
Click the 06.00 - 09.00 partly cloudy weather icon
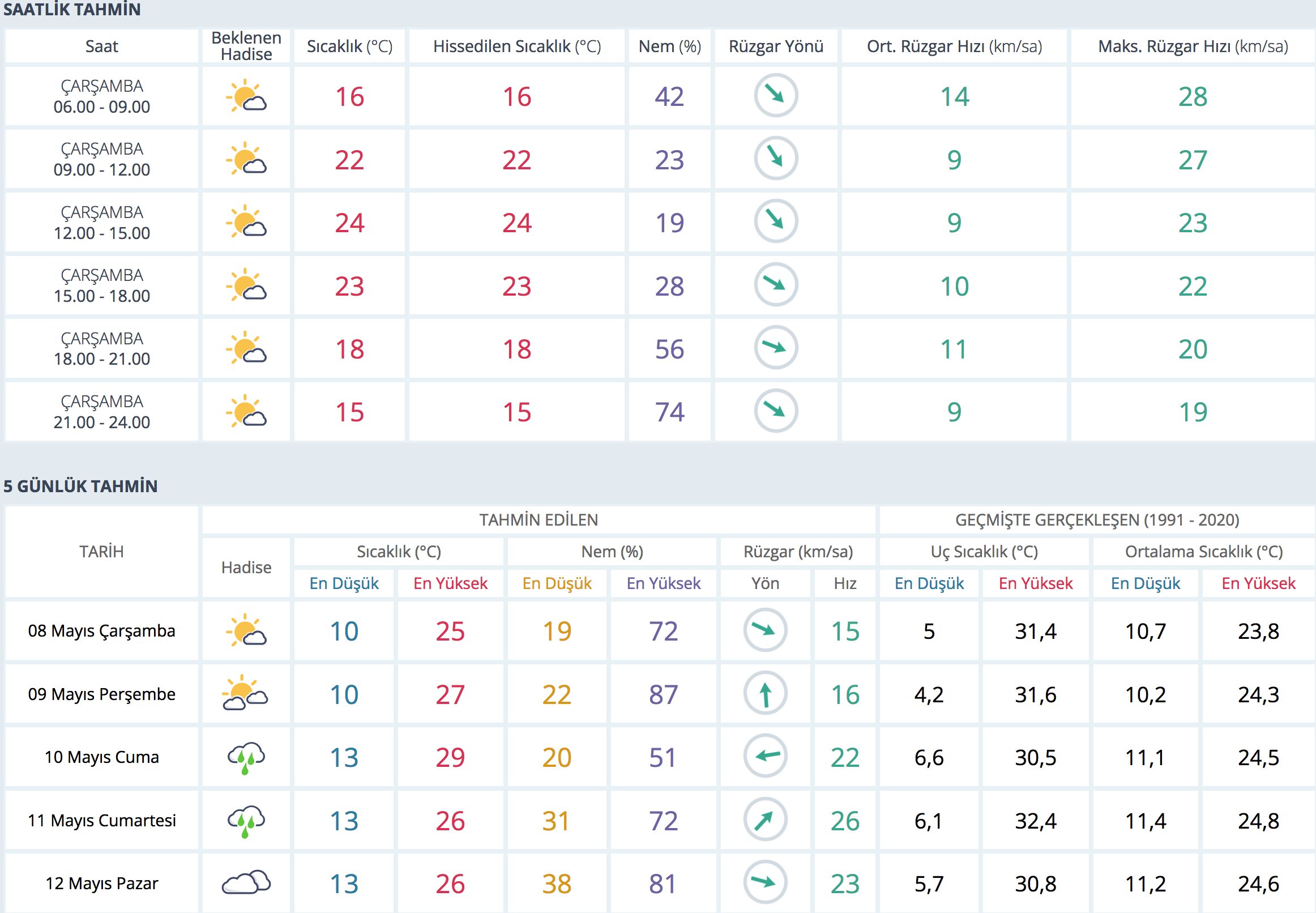click(x=246, y=96)
